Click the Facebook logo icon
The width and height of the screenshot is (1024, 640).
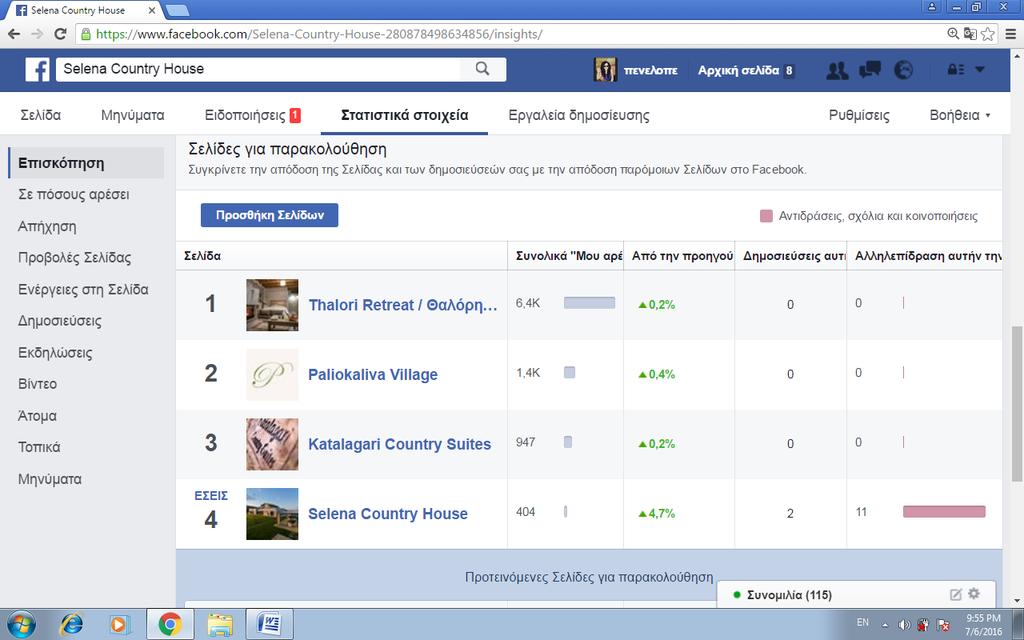pyautogui.click(x=37, y=69)
